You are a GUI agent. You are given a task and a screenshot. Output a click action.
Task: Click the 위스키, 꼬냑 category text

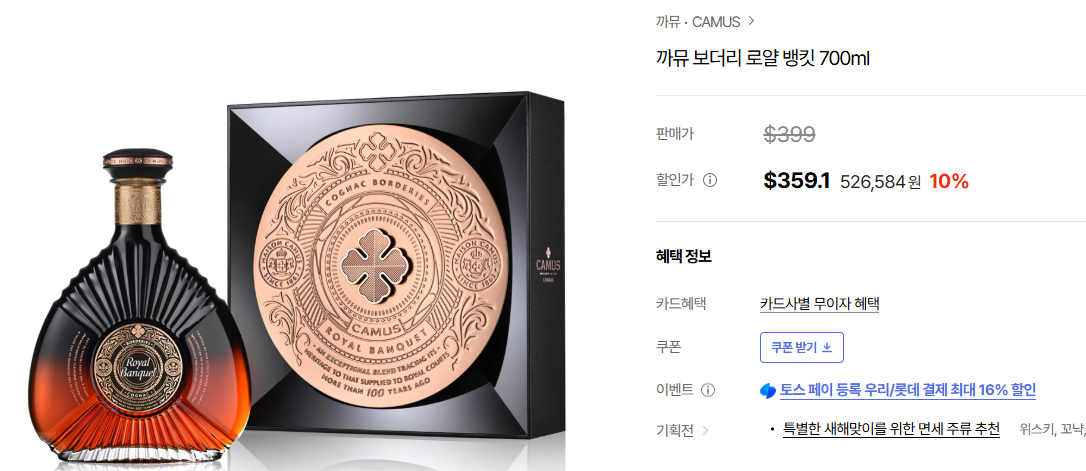pos(1052,429)
